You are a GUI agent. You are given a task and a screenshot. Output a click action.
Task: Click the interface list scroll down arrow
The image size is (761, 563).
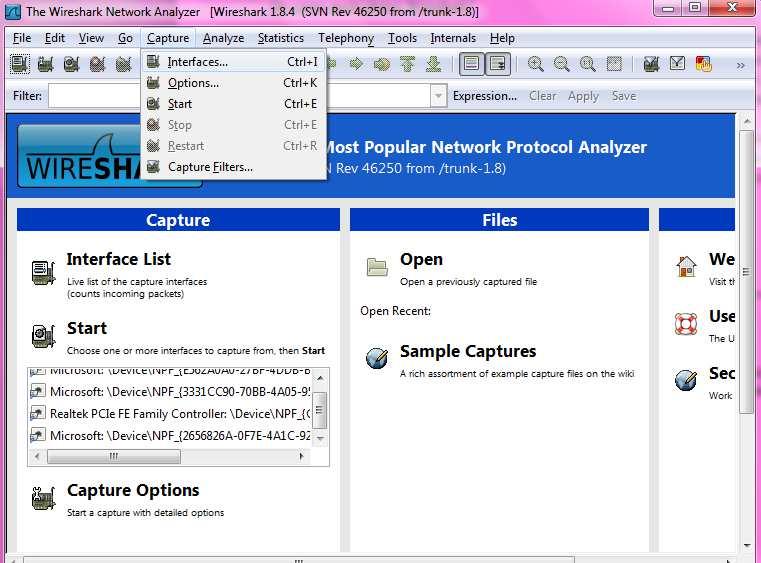point(320,438)
